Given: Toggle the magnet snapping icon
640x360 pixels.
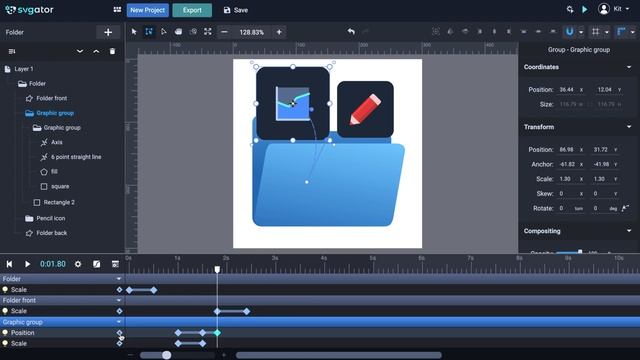Looking at the screenshot, I should [x=569, y=31].
